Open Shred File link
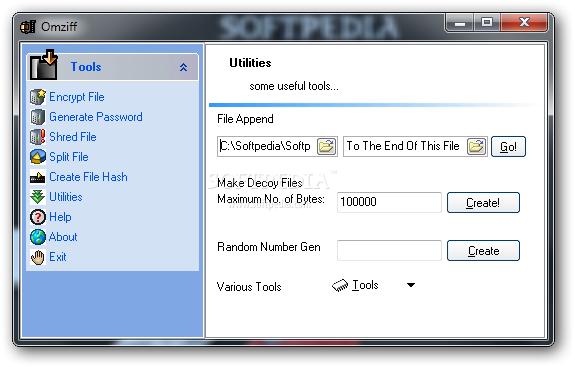Viewport: 575px width, 367px height. [73, 137]
